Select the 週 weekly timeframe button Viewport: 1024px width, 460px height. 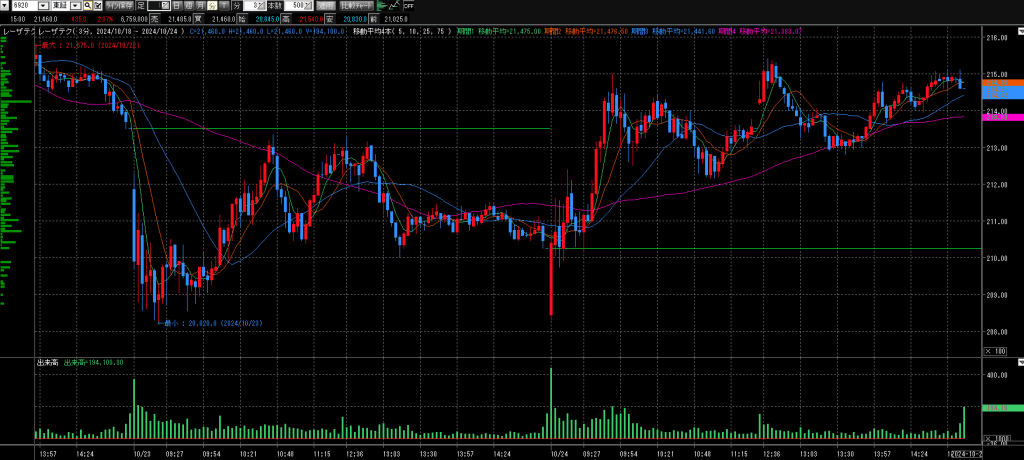pos(188,6)
